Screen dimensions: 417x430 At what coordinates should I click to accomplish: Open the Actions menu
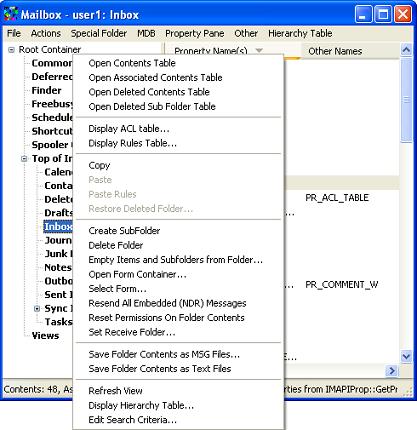(46, 33)
